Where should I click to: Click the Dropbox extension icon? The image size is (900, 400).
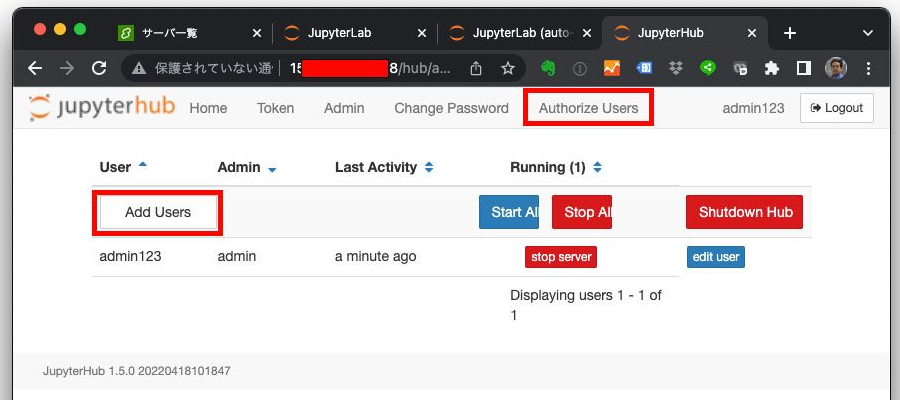tap(676, 69)
